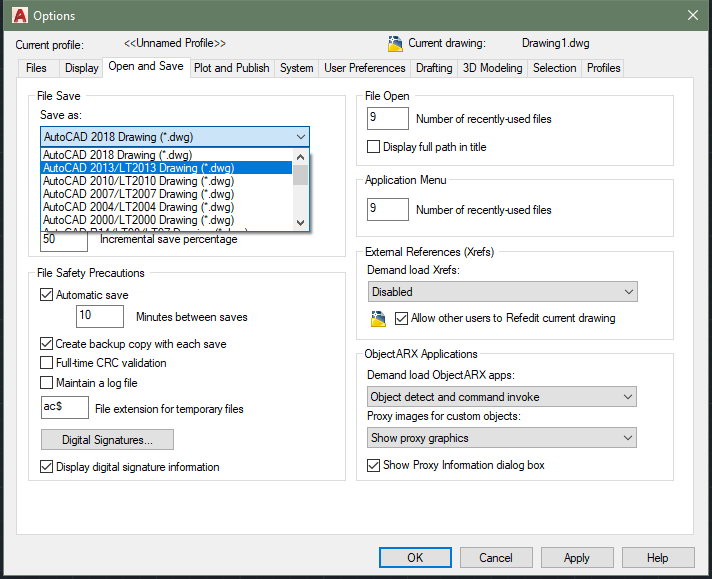Open the Profiles tab
712x579 pixels.
point(603,68)
